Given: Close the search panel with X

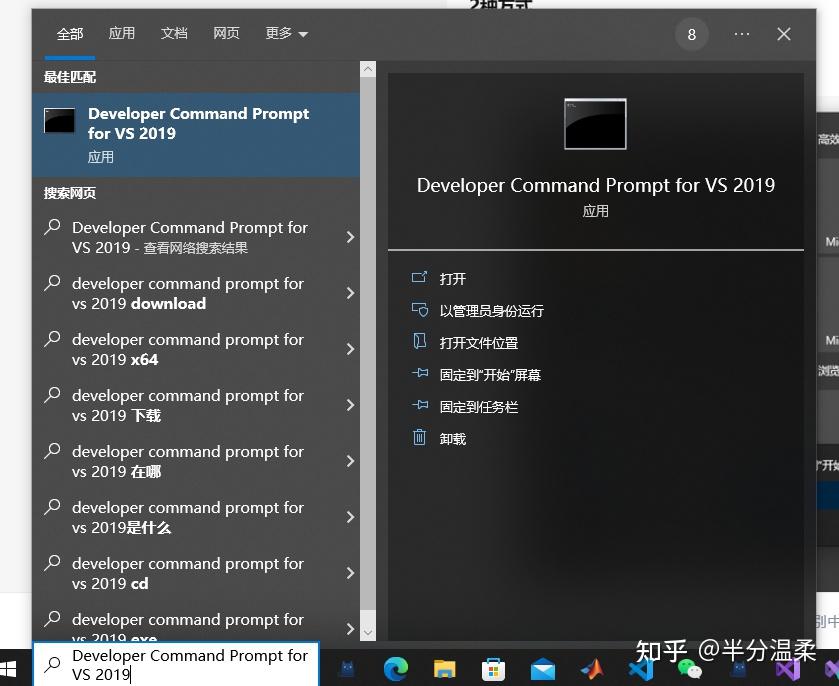Looking at the screenshot, I should (784, 34).
